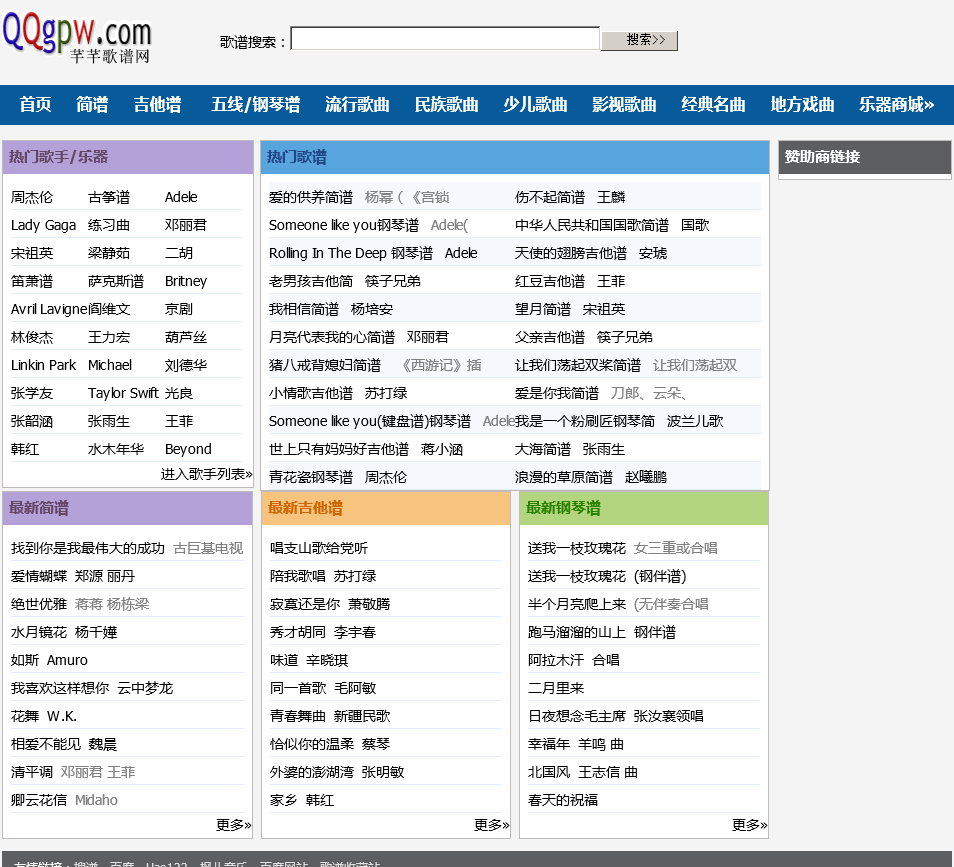
Task: Click 更多» under 最新吉他谱
Action: 492,825
